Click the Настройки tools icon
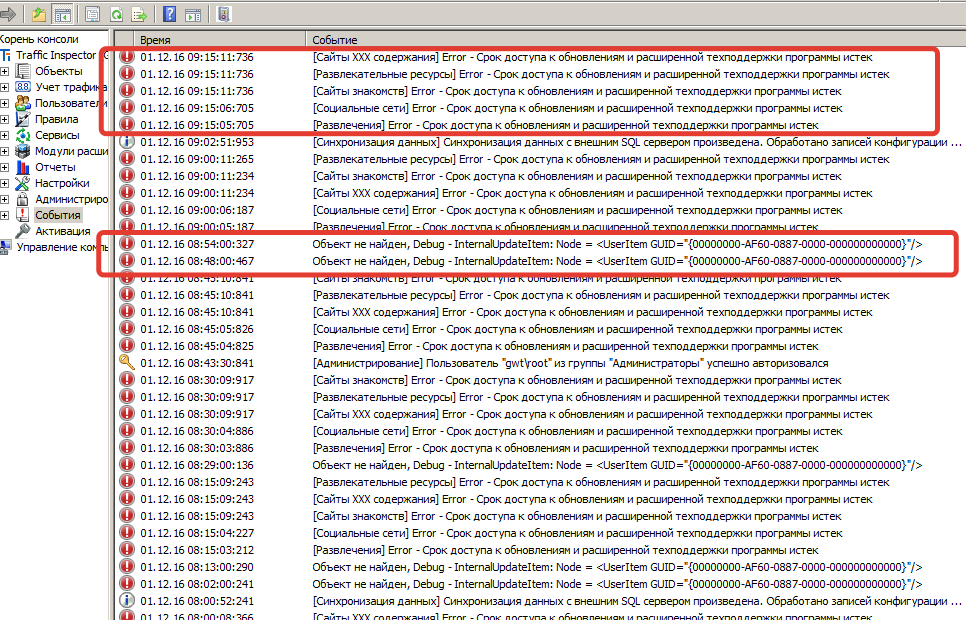This screenshot has height=620, width=966. click(23, 183)
